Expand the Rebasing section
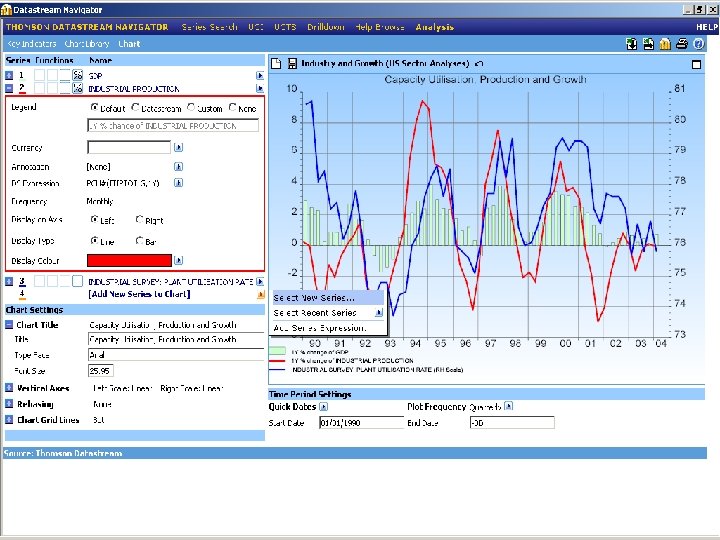 coord(9,404)
